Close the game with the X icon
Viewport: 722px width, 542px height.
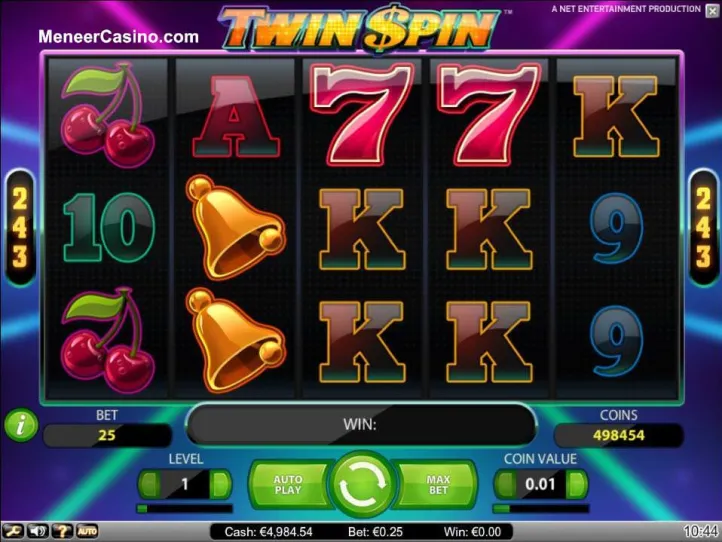click(712, 11)
